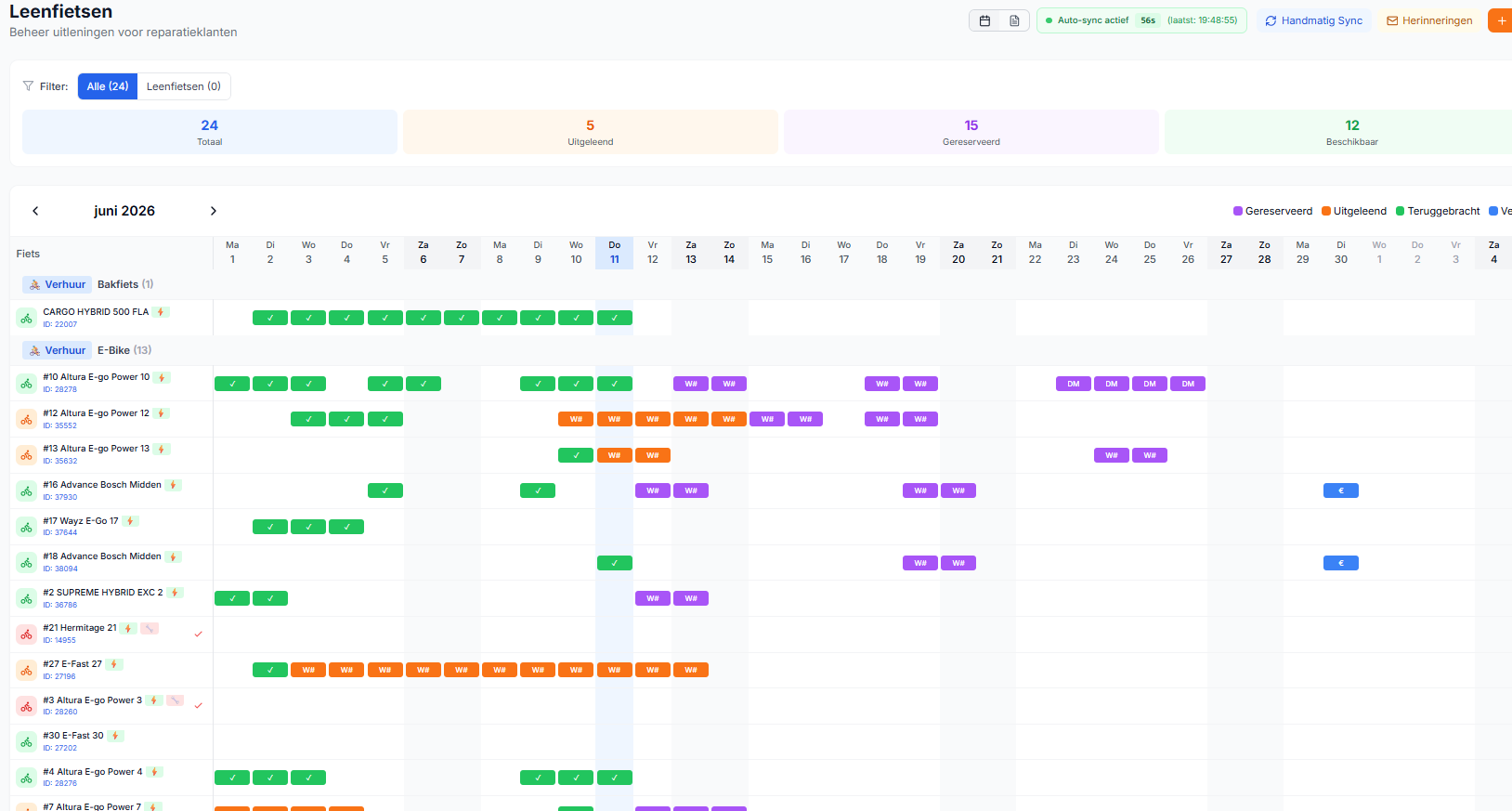Click the bike icon for #30 E-Fast 30
This screenshot has width=1512, height=811.
(27, 741)
